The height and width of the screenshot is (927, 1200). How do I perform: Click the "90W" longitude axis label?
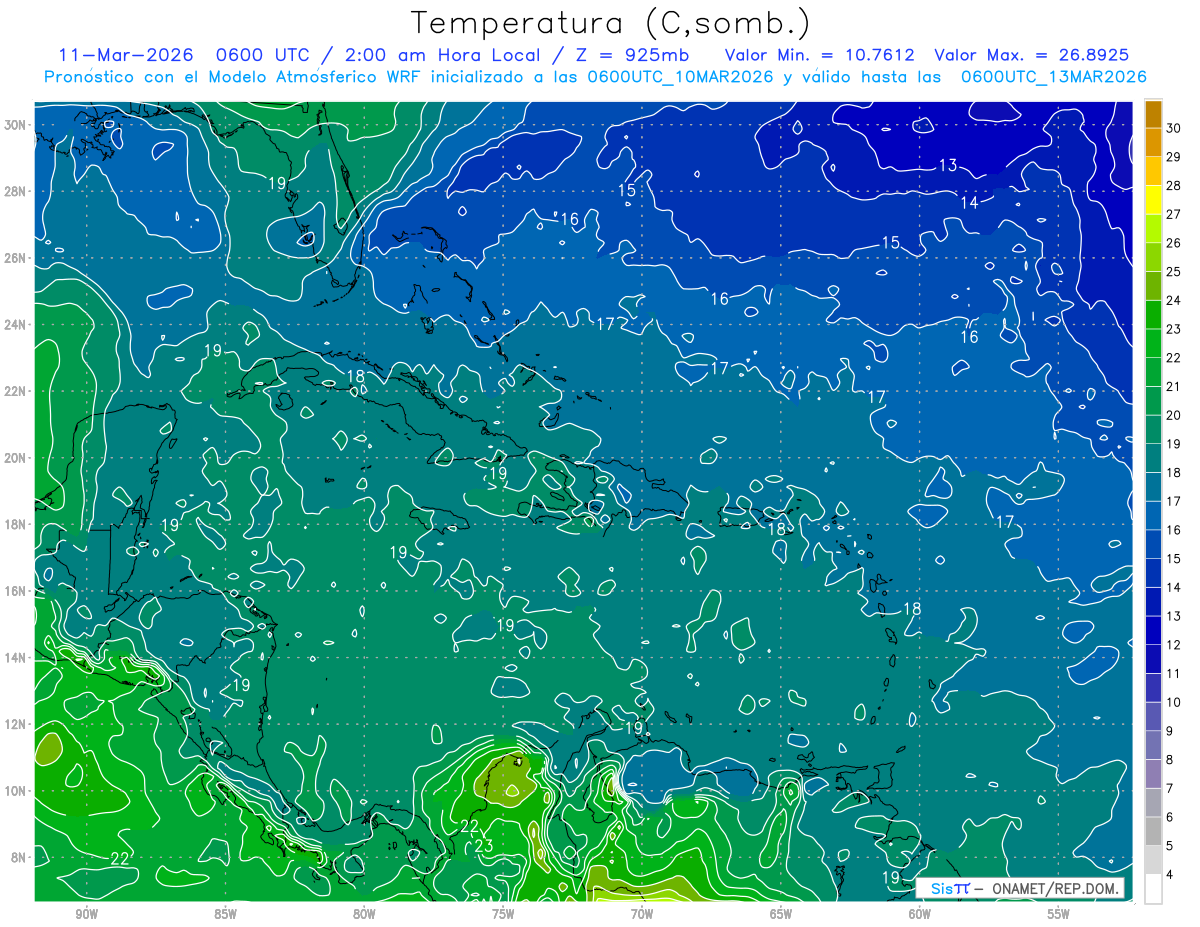coord(86,914)
